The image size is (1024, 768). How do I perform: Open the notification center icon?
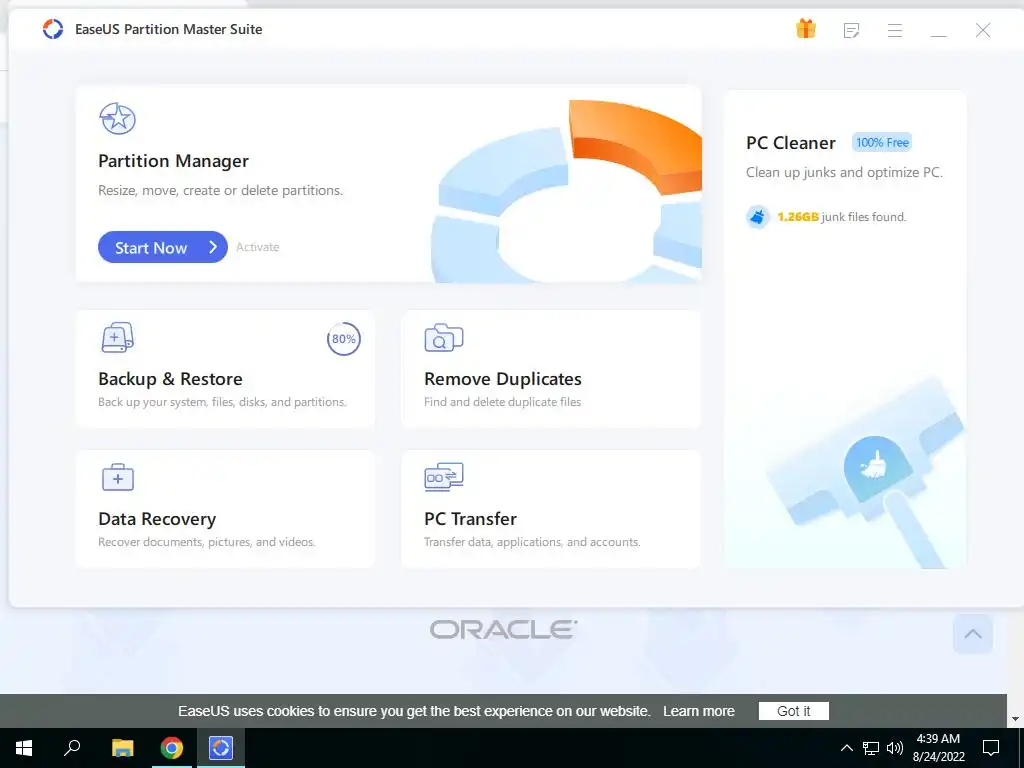[991, 748]
